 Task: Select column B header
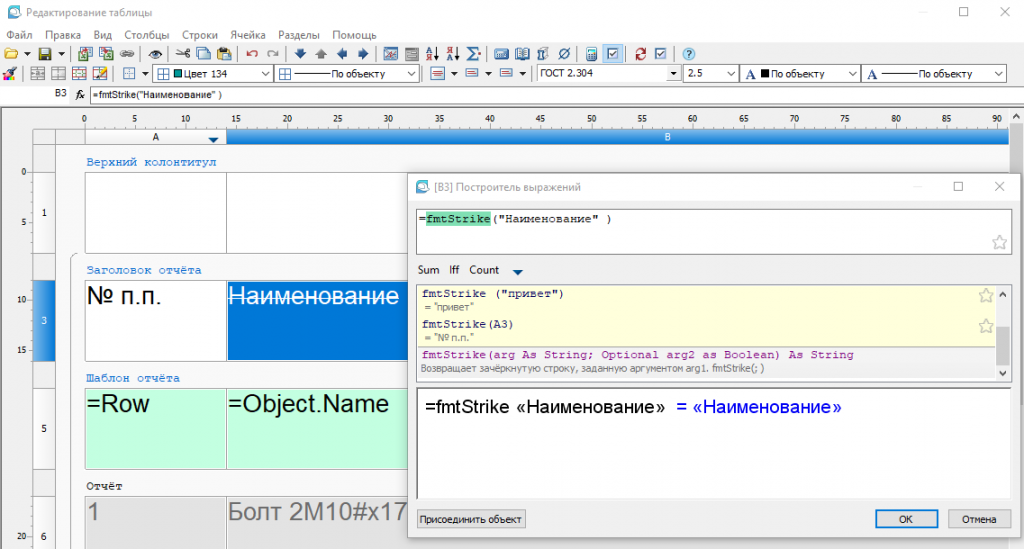pyautogui.click(x=617, y=137)
